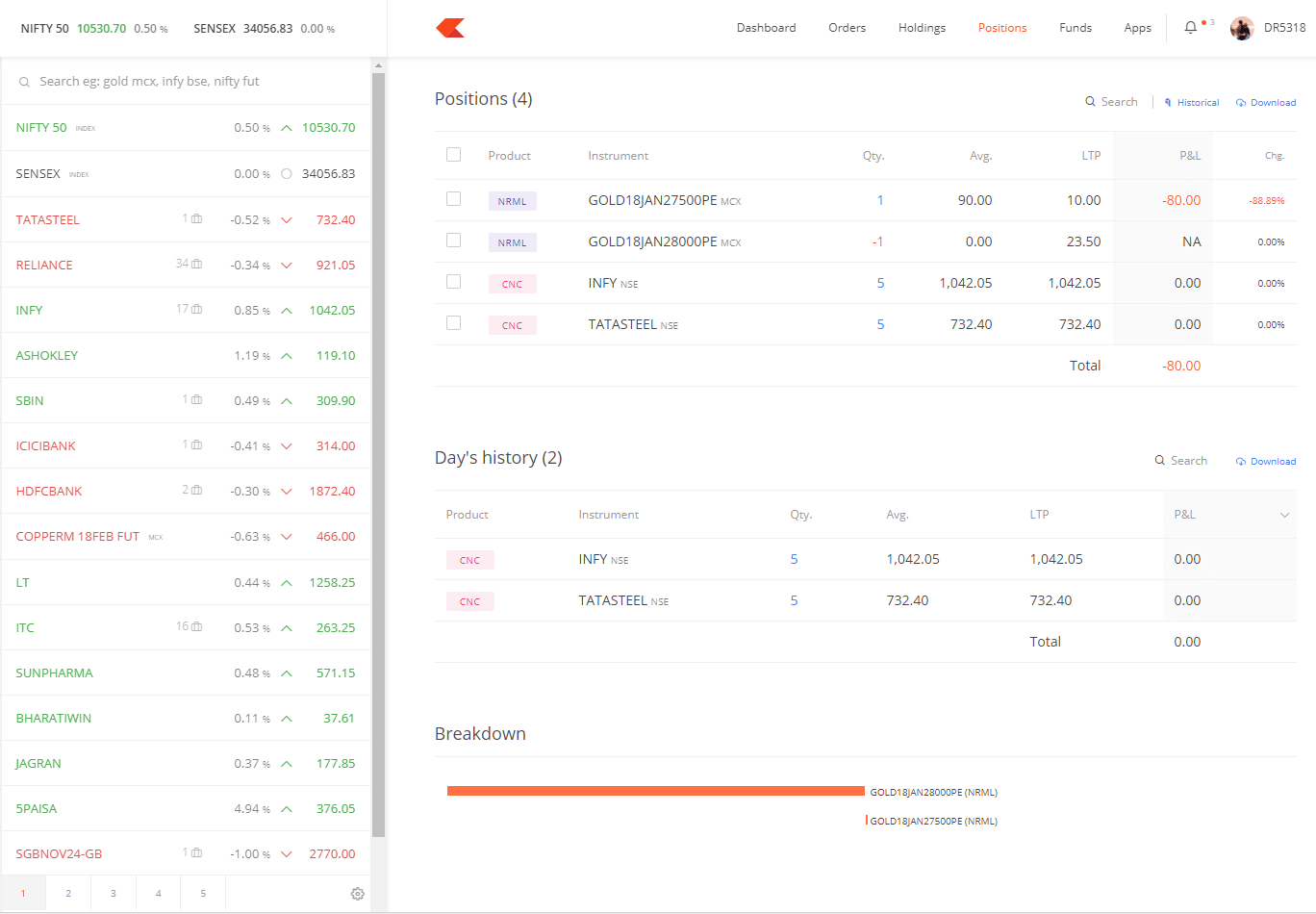
Task: Check the GOLD18JAN27500PE position checkbox
Action: tap(454, 199)
